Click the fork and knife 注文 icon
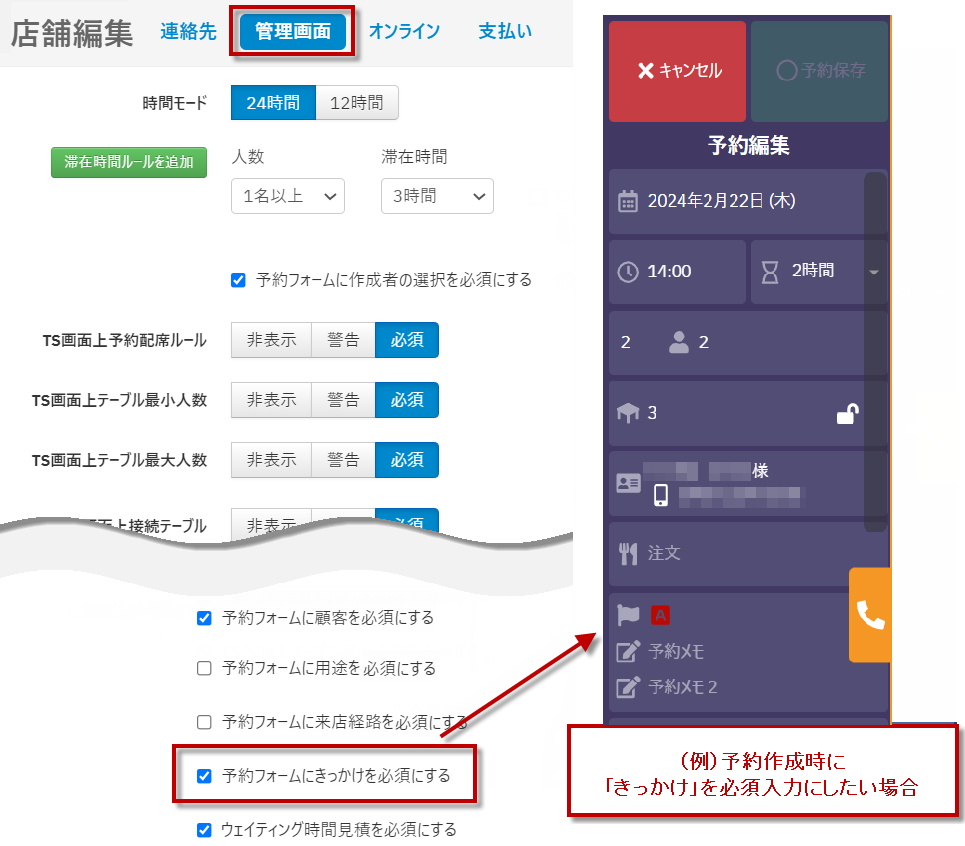This screenshot has height=846, width=965. click(628, 552)
